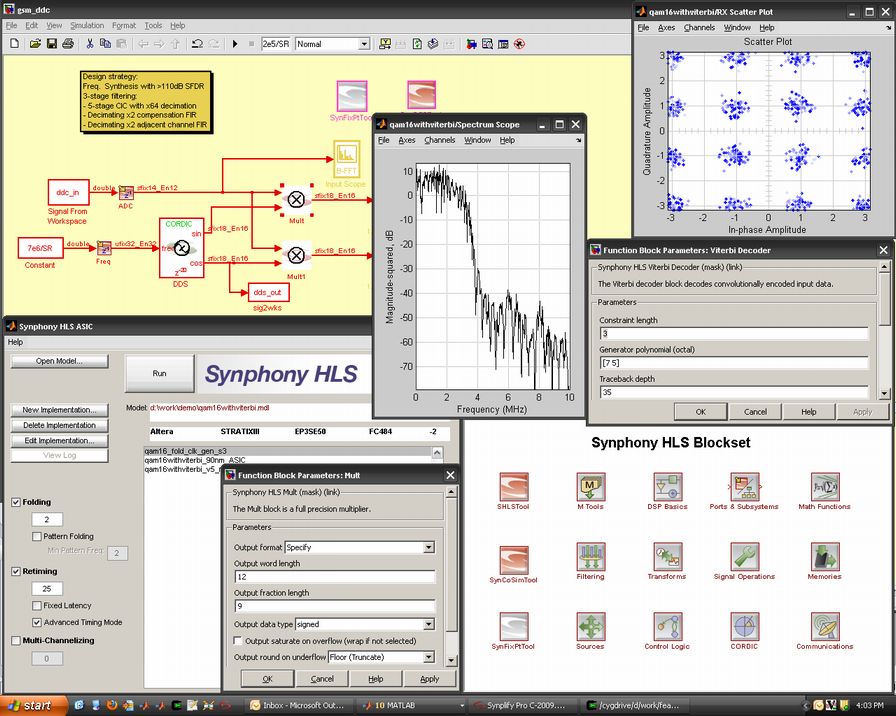
Task: Click the red debug icon in toolbar
Action: coord(519,44)
